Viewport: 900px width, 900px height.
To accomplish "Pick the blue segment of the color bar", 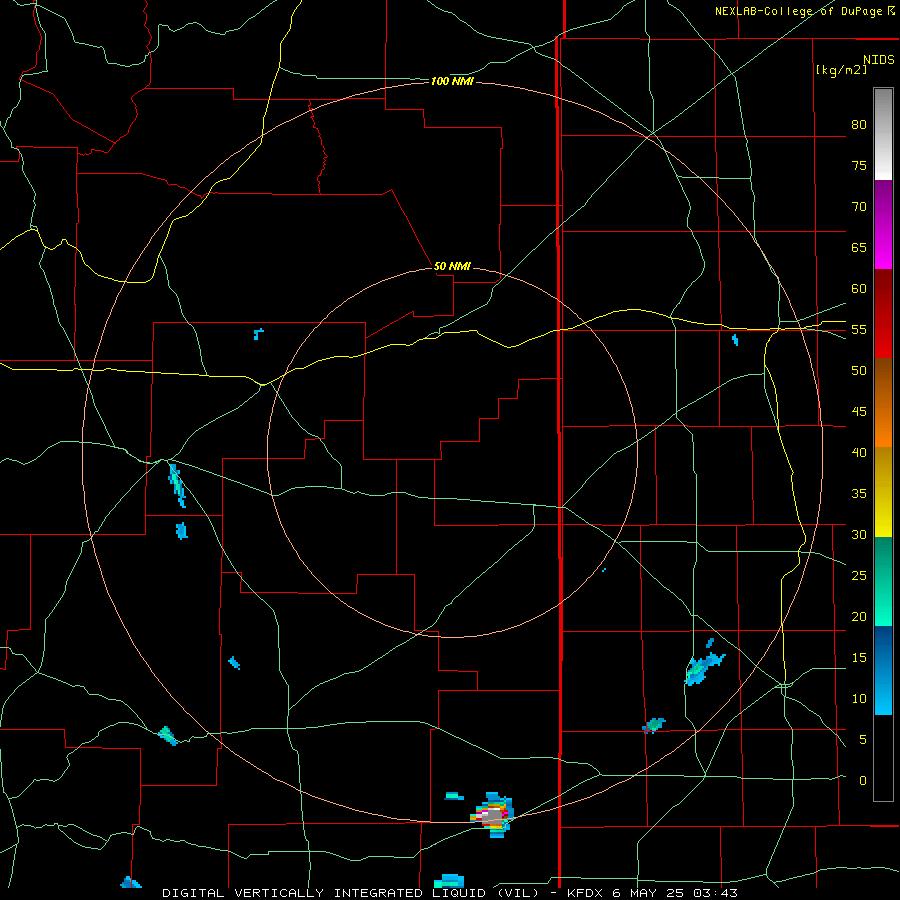I will [x=883, y=670].
